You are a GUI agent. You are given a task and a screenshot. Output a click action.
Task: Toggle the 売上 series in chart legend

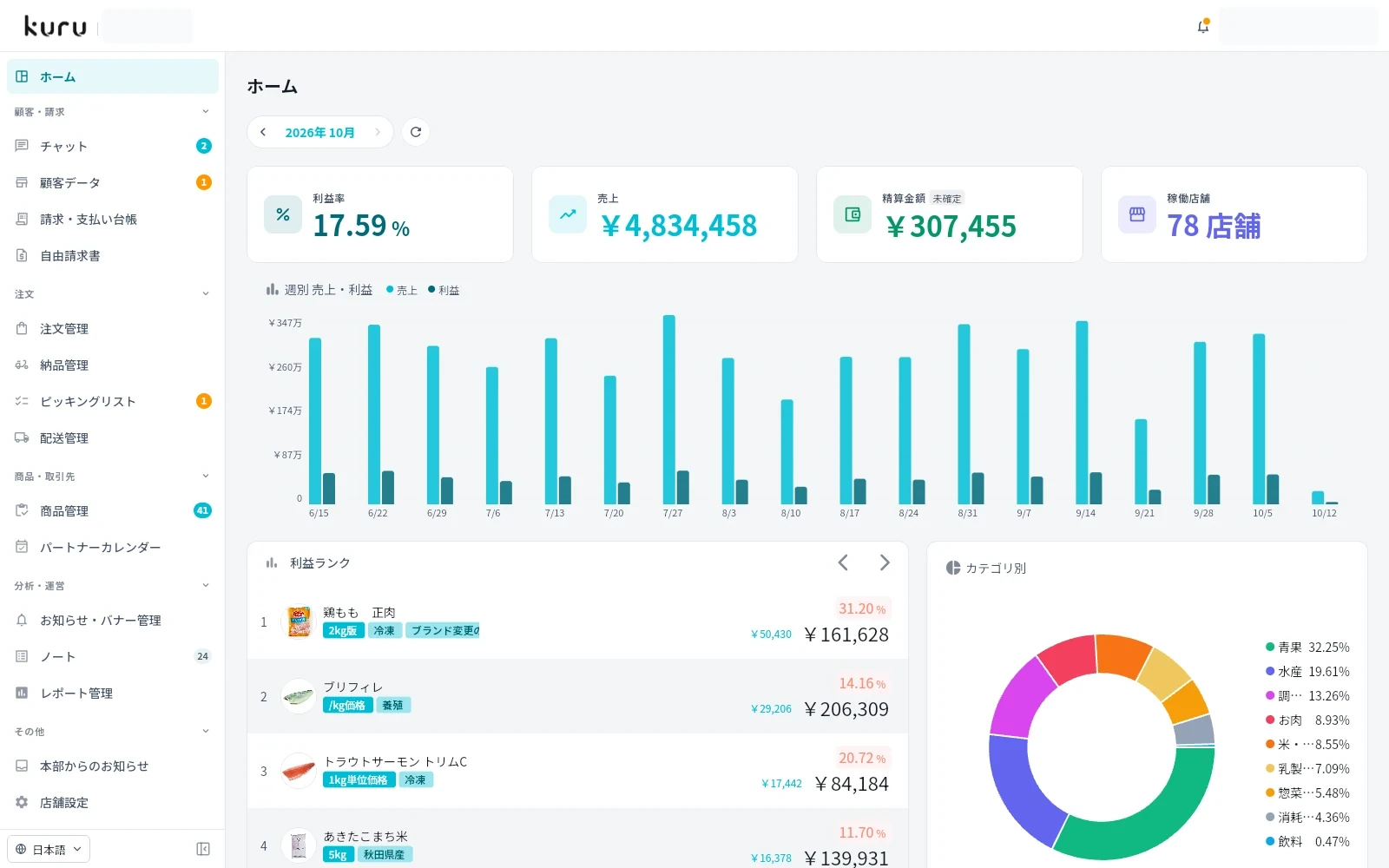402,290
